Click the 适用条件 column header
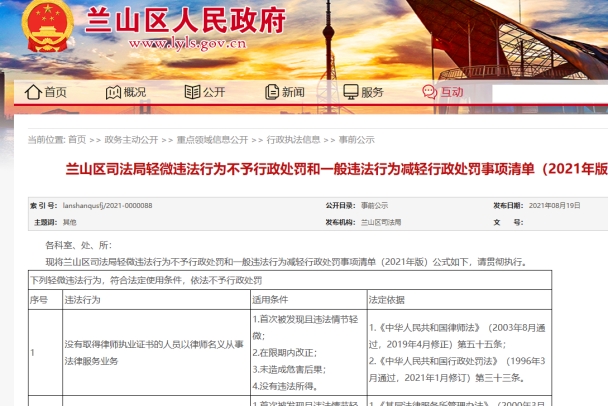The image size is (608, 407). click(x=270, y=300)
